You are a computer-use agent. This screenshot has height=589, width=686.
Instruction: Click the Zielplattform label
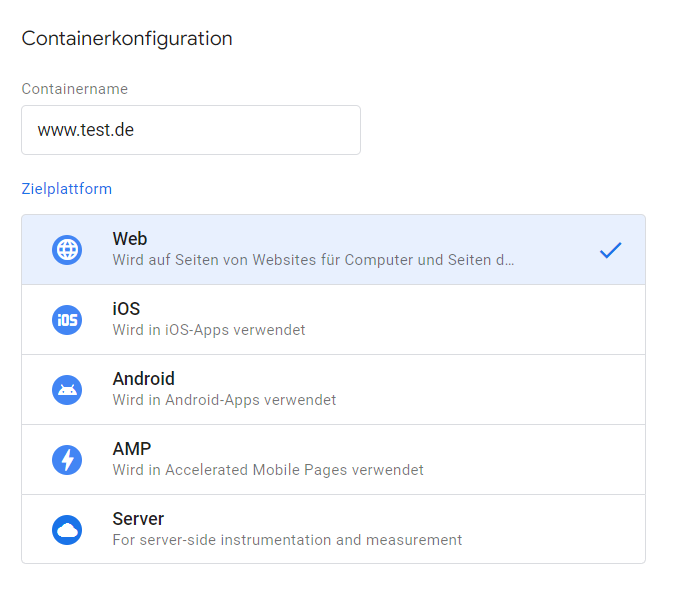click(x=66, y=189)
